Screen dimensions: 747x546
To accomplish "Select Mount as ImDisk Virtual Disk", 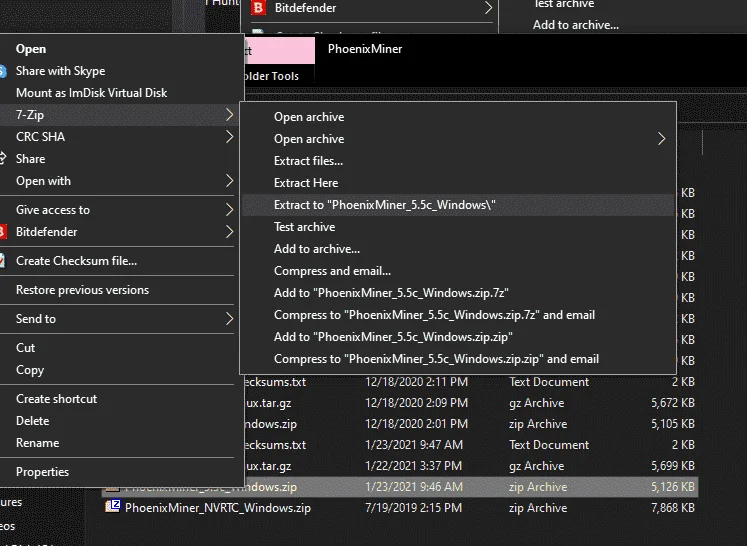I will point(119,93).
